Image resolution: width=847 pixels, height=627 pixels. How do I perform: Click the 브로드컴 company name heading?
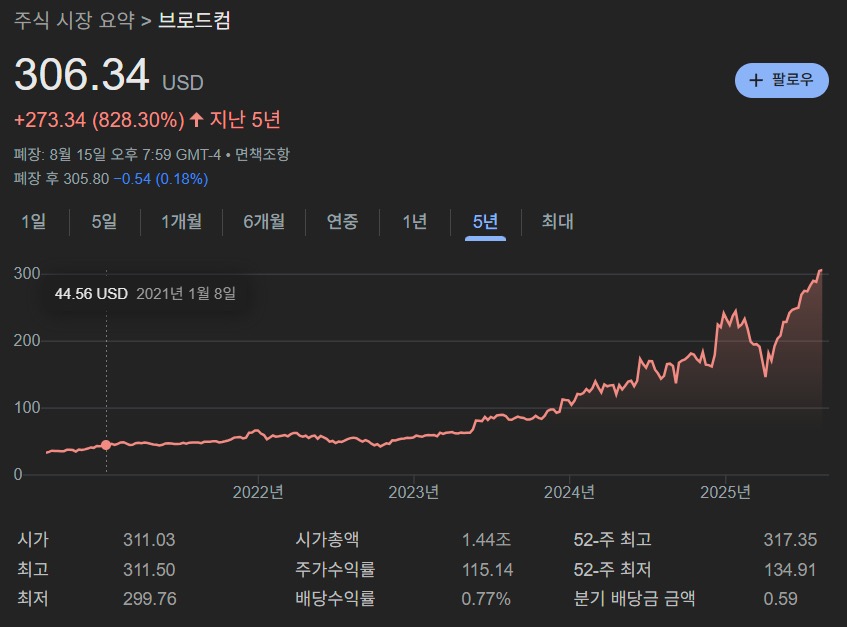[x=194, y=20]
